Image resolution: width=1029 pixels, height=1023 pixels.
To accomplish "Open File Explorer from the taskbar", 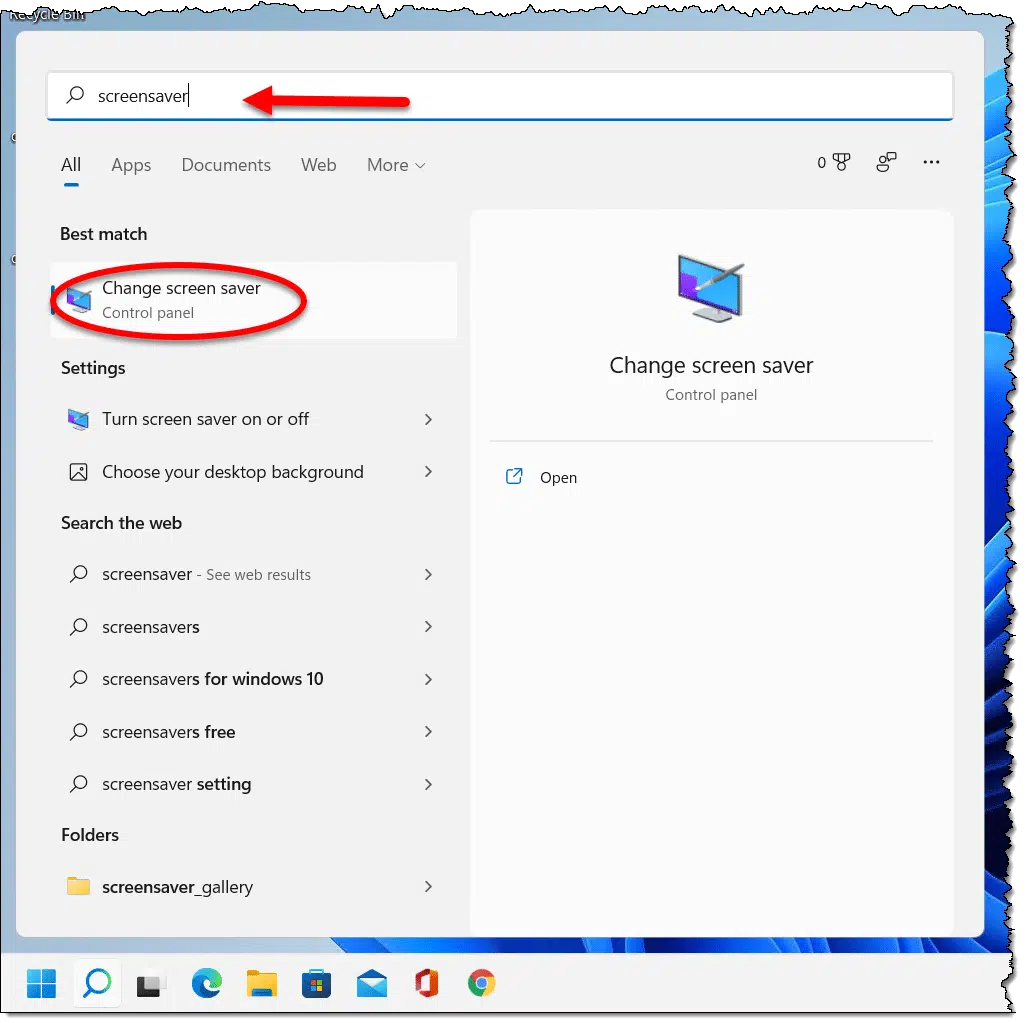I will tap(261, 985).
